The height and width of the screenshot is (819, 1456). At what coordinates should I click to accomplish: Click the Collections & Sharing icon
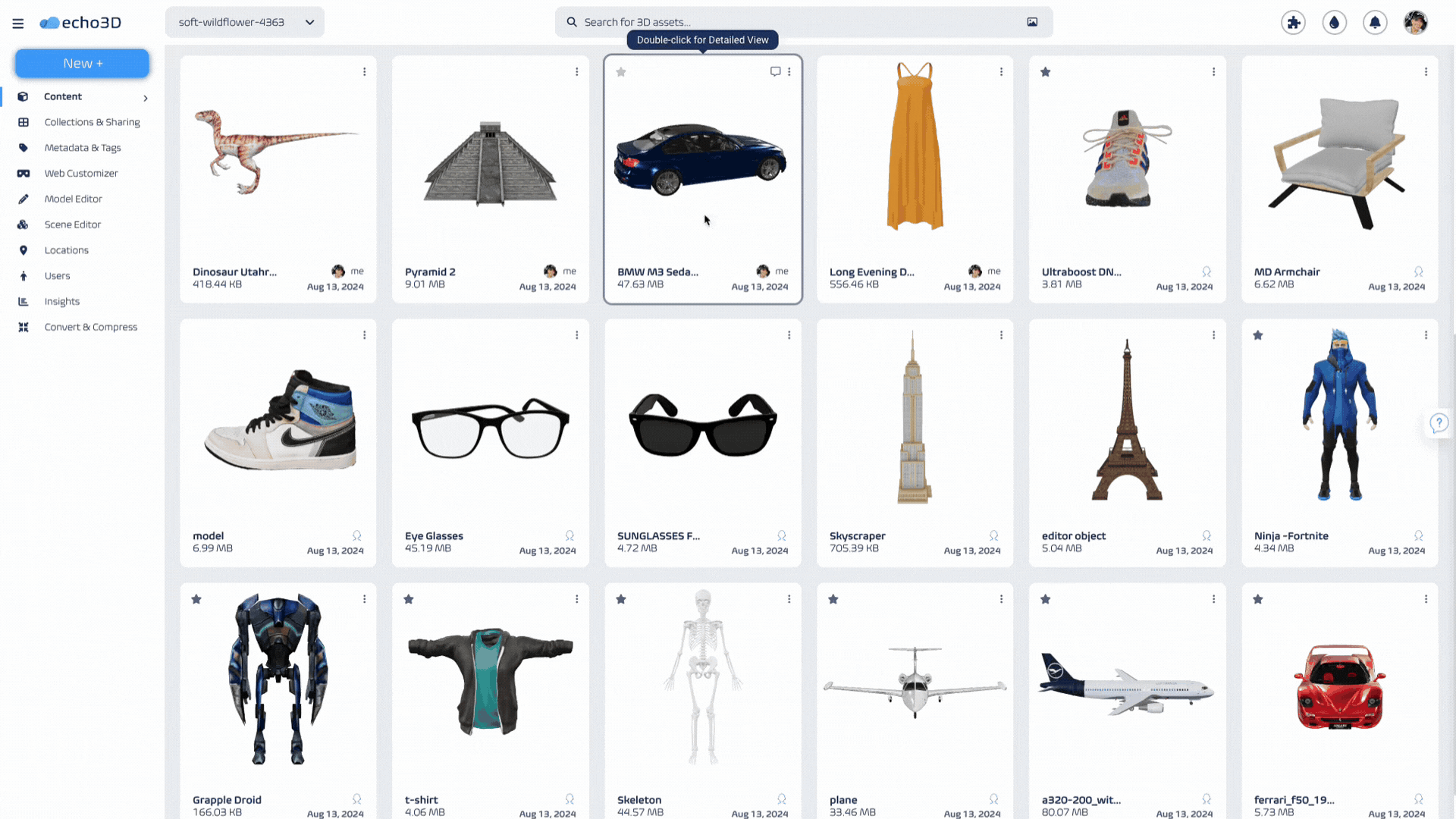(24, 122)
